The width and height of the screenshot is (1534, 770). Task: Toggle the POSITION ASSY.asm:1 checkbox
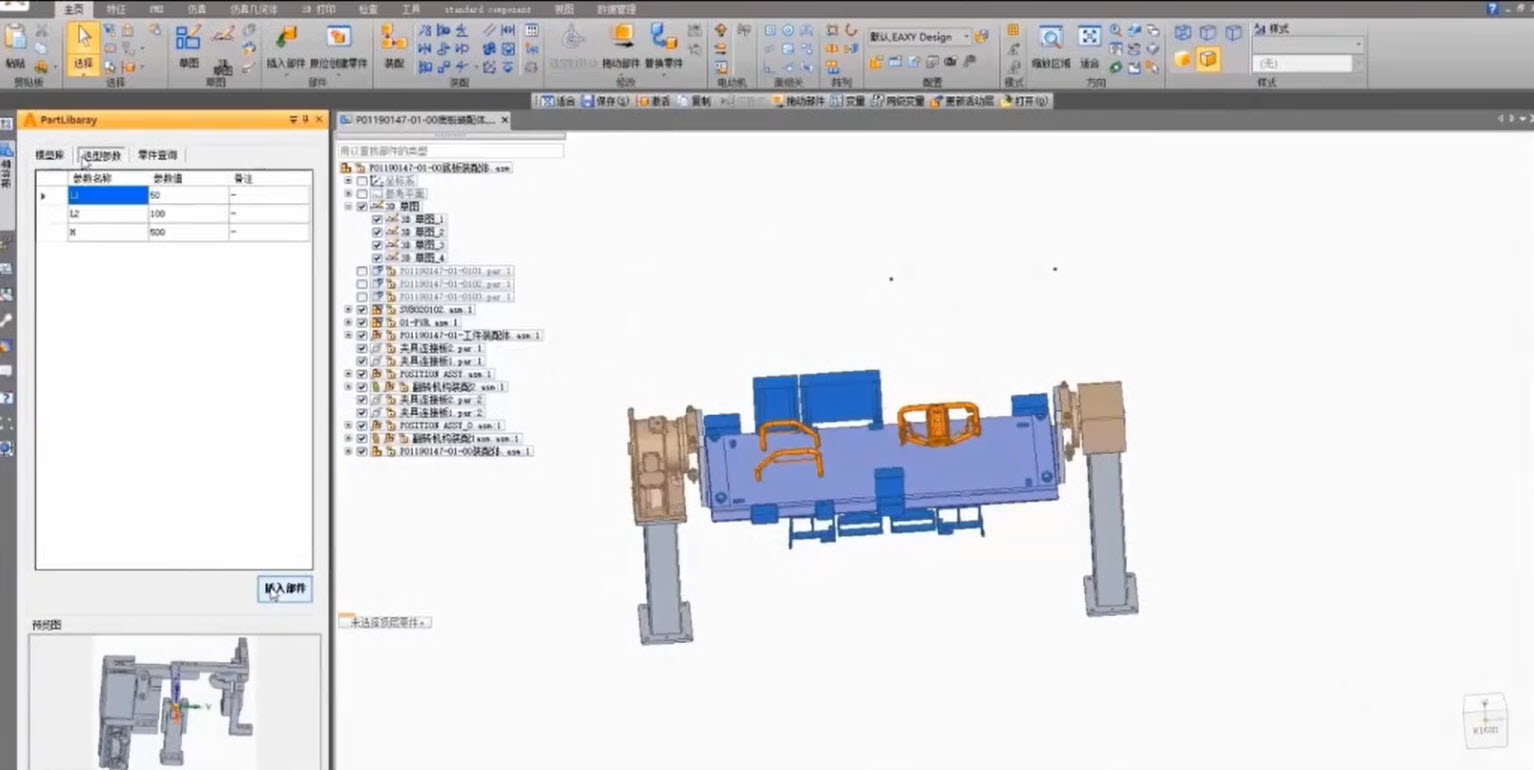click(362, 374)
